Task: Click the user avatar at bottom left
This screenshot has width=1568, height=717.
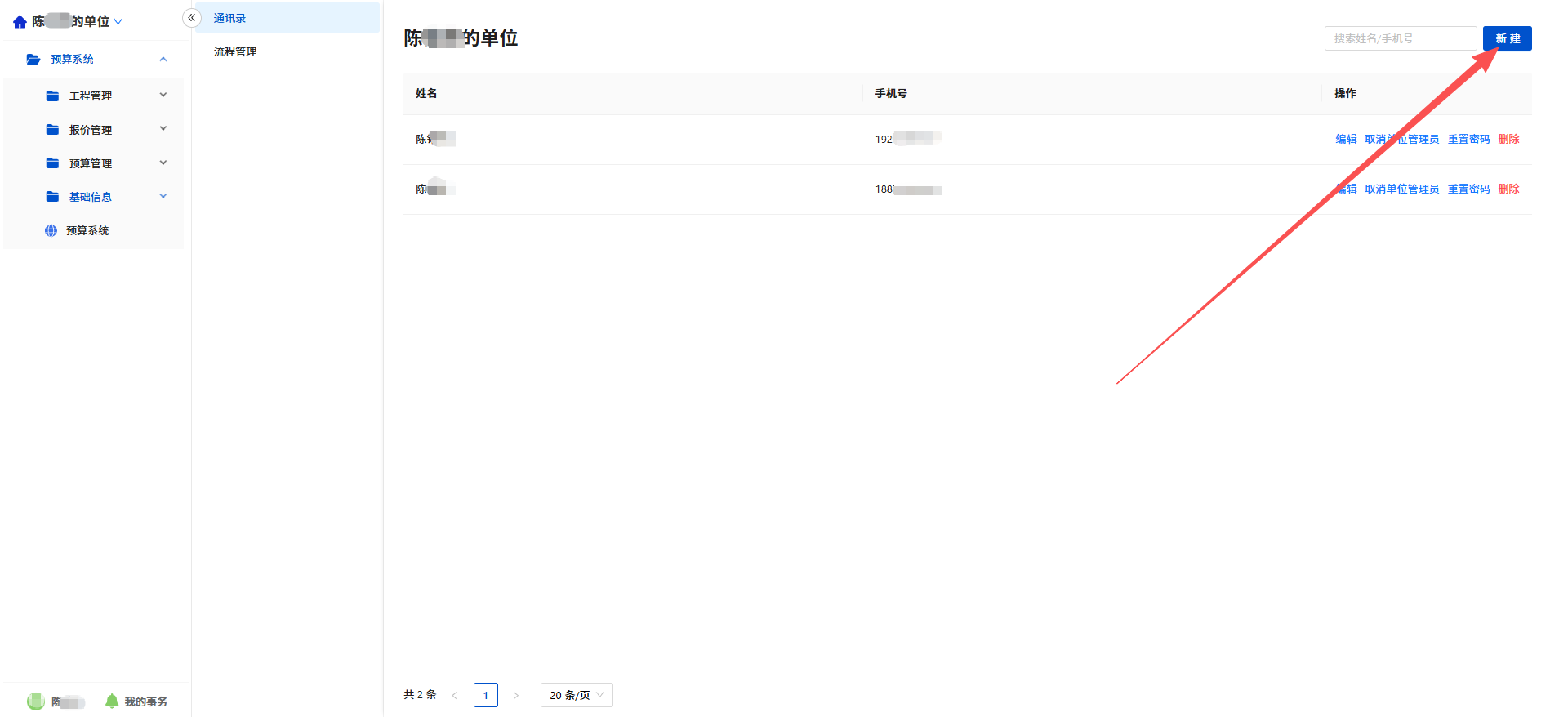Action: (x=35, y=701)
